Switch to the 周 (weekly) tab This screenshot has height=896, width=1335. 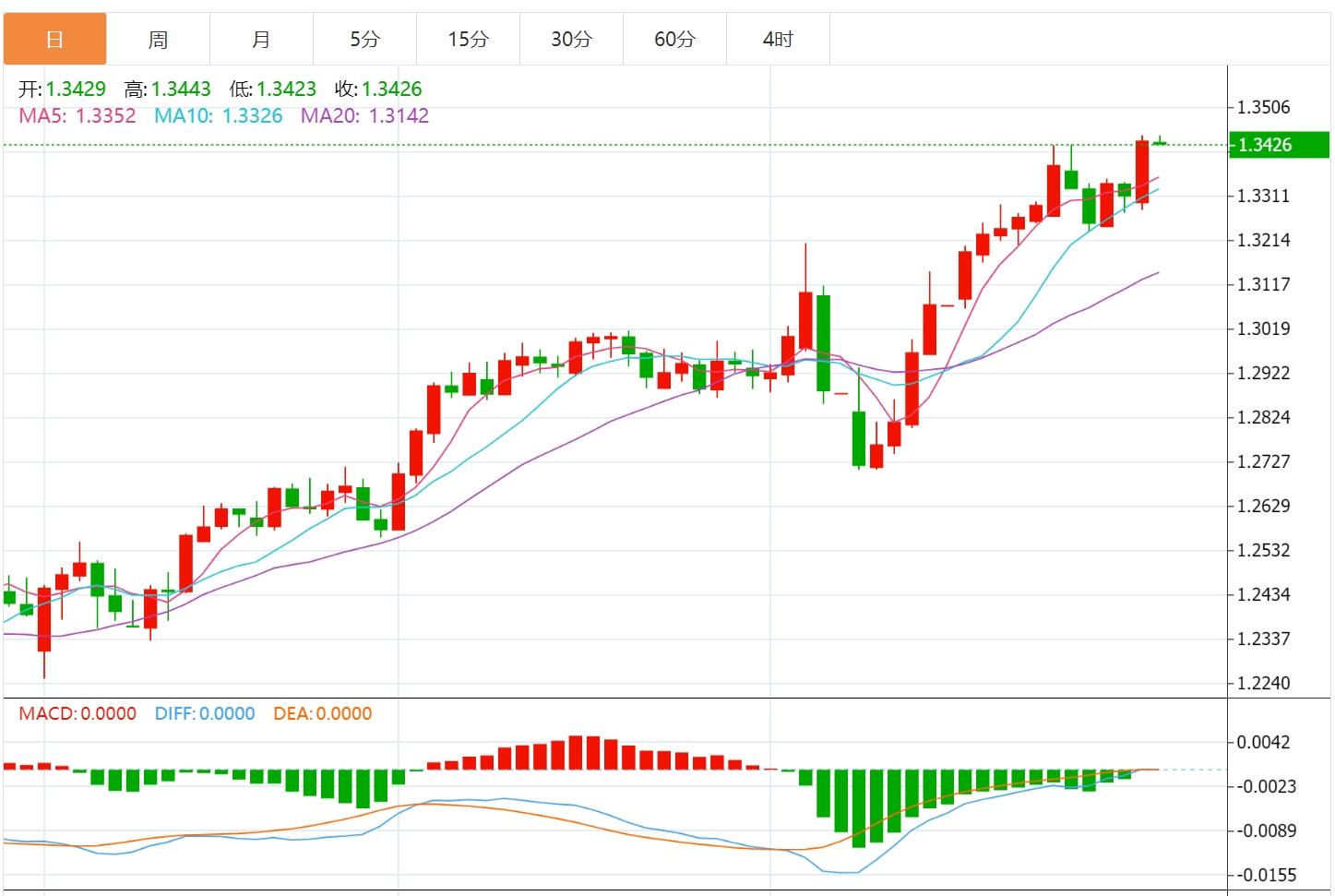[x=158, y=39]
